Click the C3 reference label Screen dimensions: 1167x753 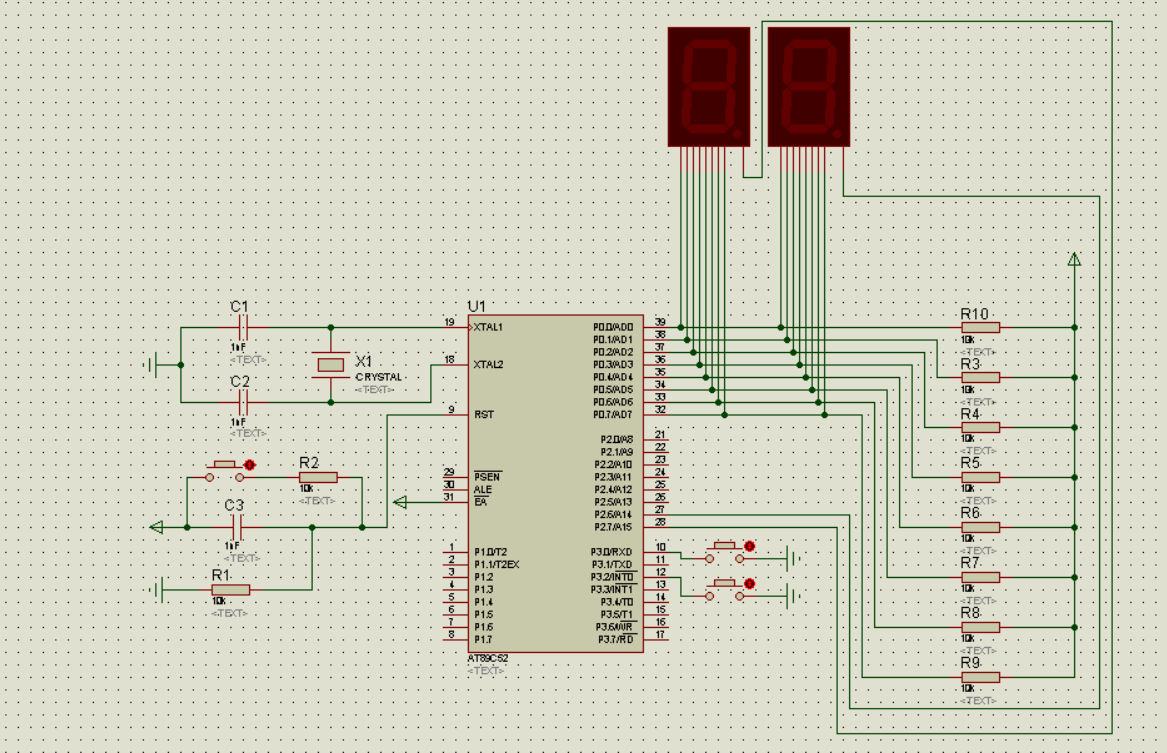point(234,505)
